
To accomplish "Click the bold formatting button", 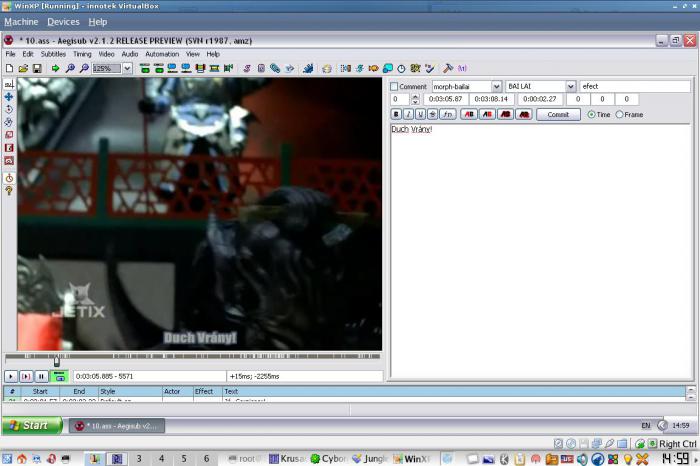I will (x=396, y=115).
